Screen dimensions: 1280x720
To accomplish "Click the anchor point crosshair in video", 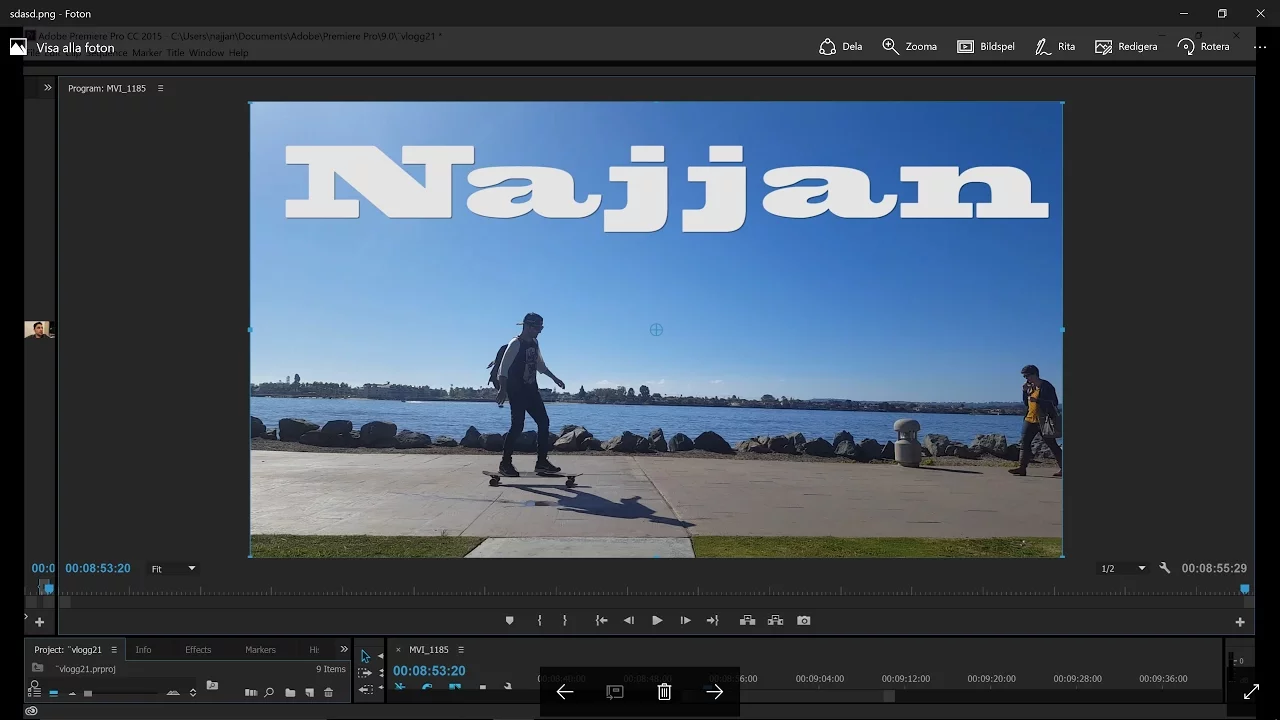I will (656, 329).
